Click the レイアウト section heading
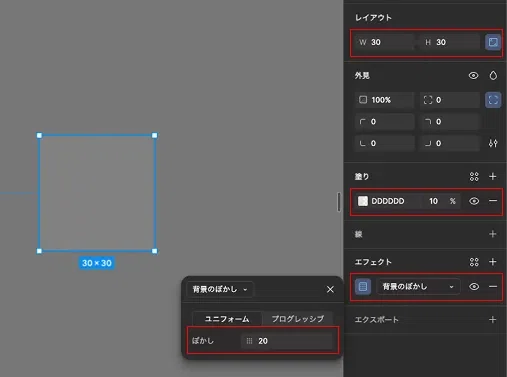 click(373, 18)
